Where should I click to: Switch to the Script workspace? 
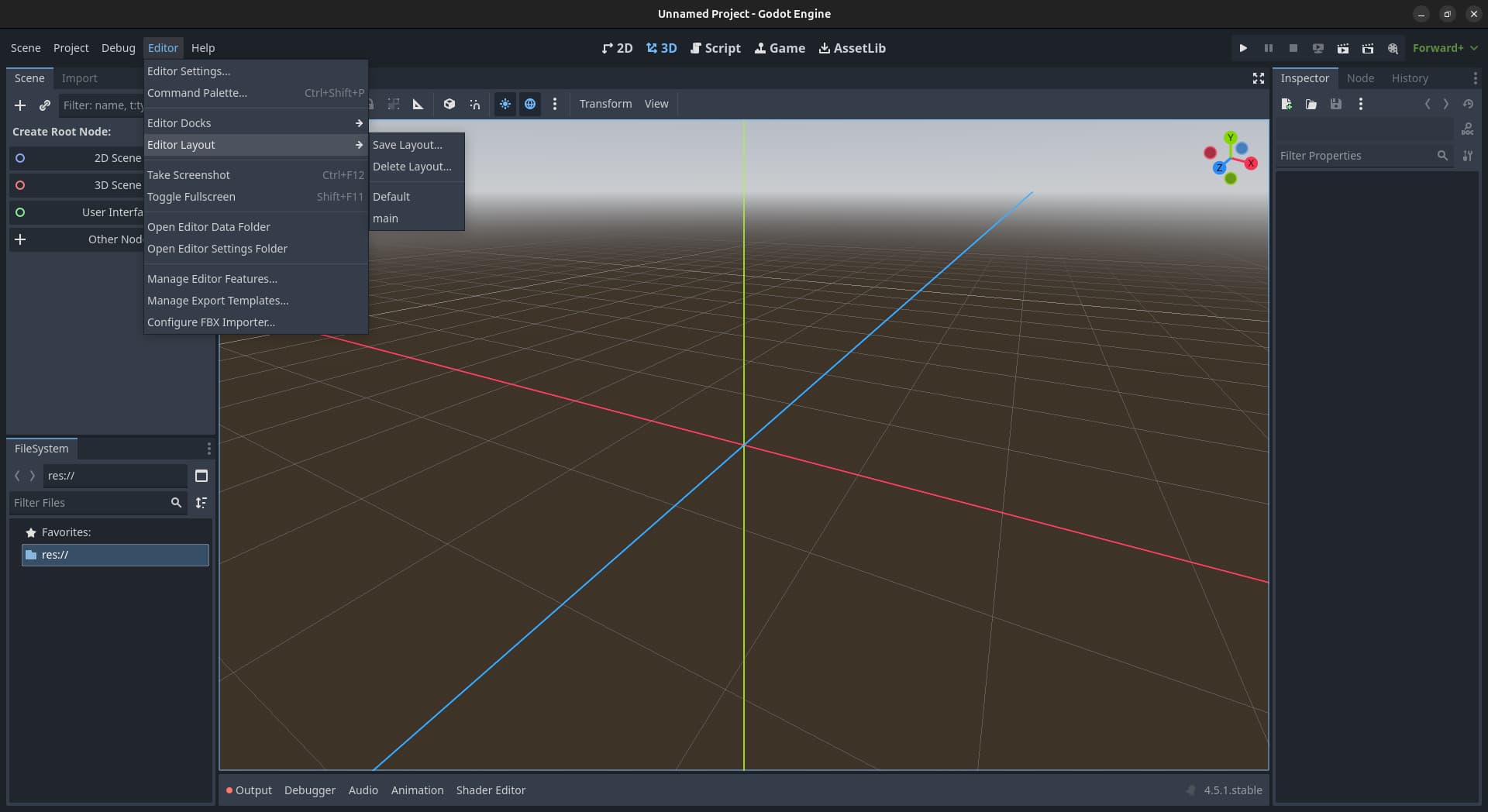tap(715, 48)
